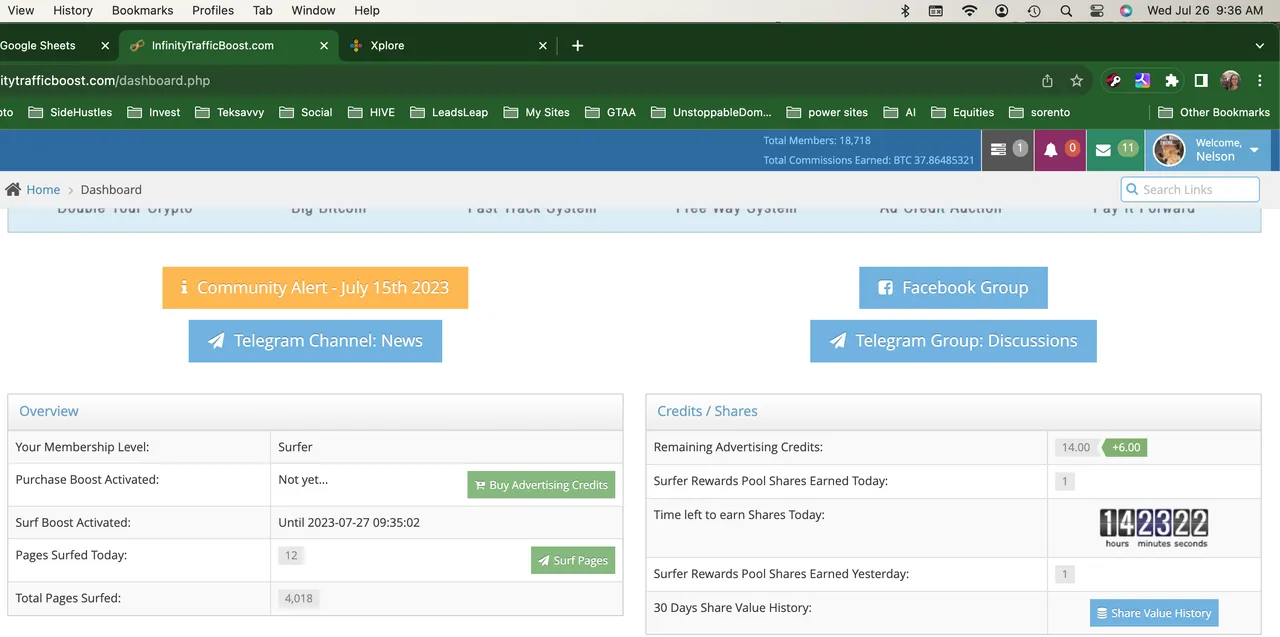Click the Nelson profile avatar in site header
Image resolution: width=1280 pixels, height=637 pixels.
pyautogui.click(x=1169, y=150)
